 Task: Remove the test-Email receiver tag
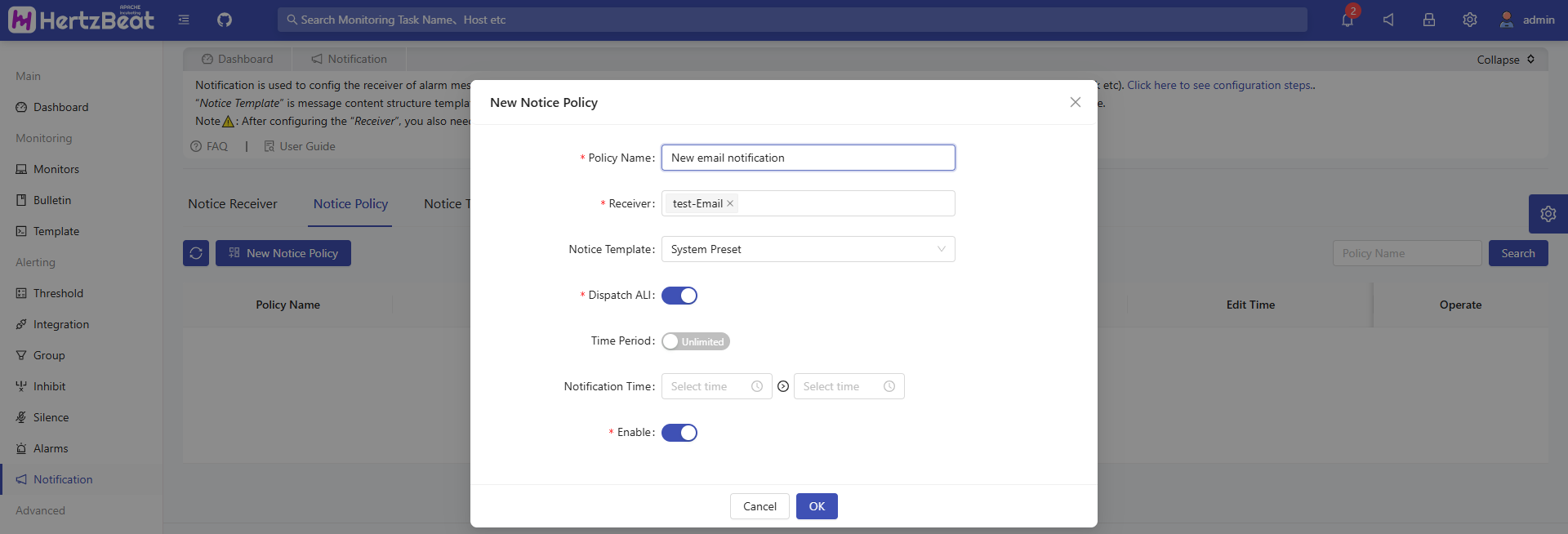730,203
